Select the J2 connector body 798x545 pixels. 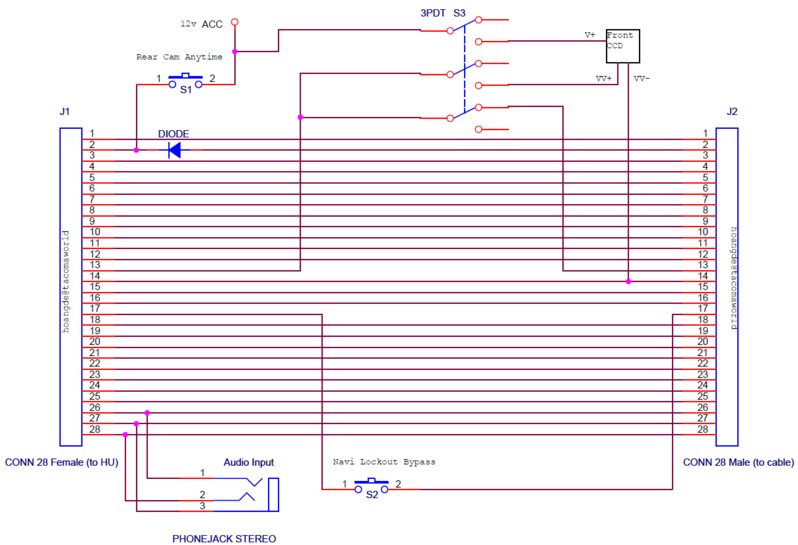click(x=727, y=286)
